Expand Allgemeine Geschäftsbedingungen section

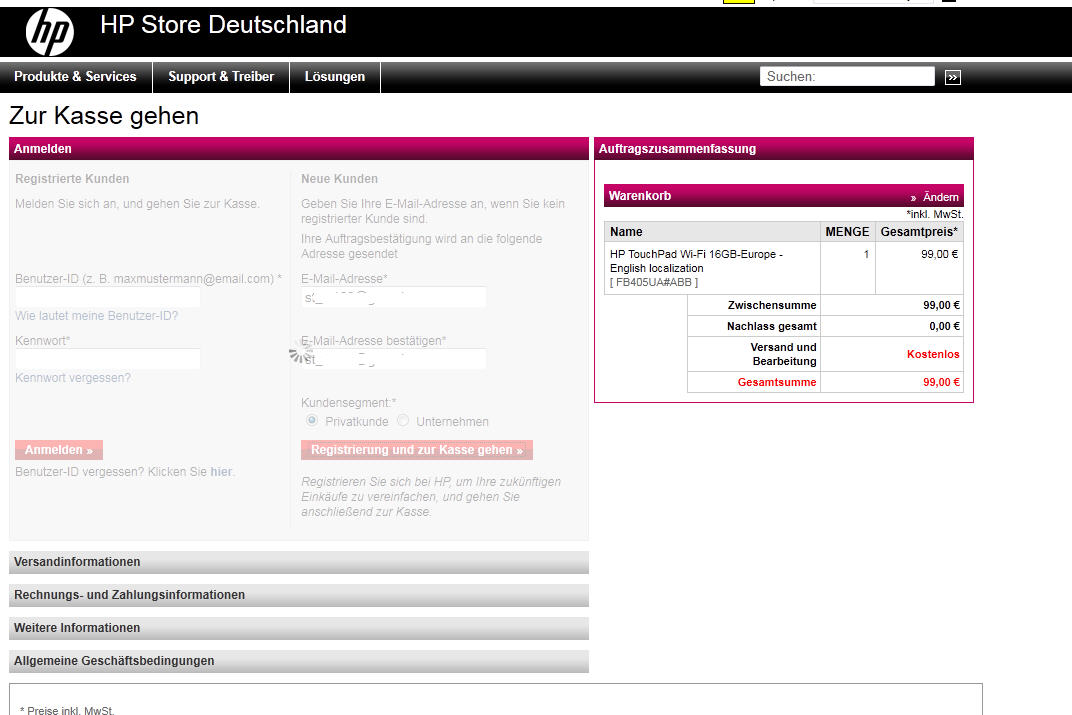299,661
